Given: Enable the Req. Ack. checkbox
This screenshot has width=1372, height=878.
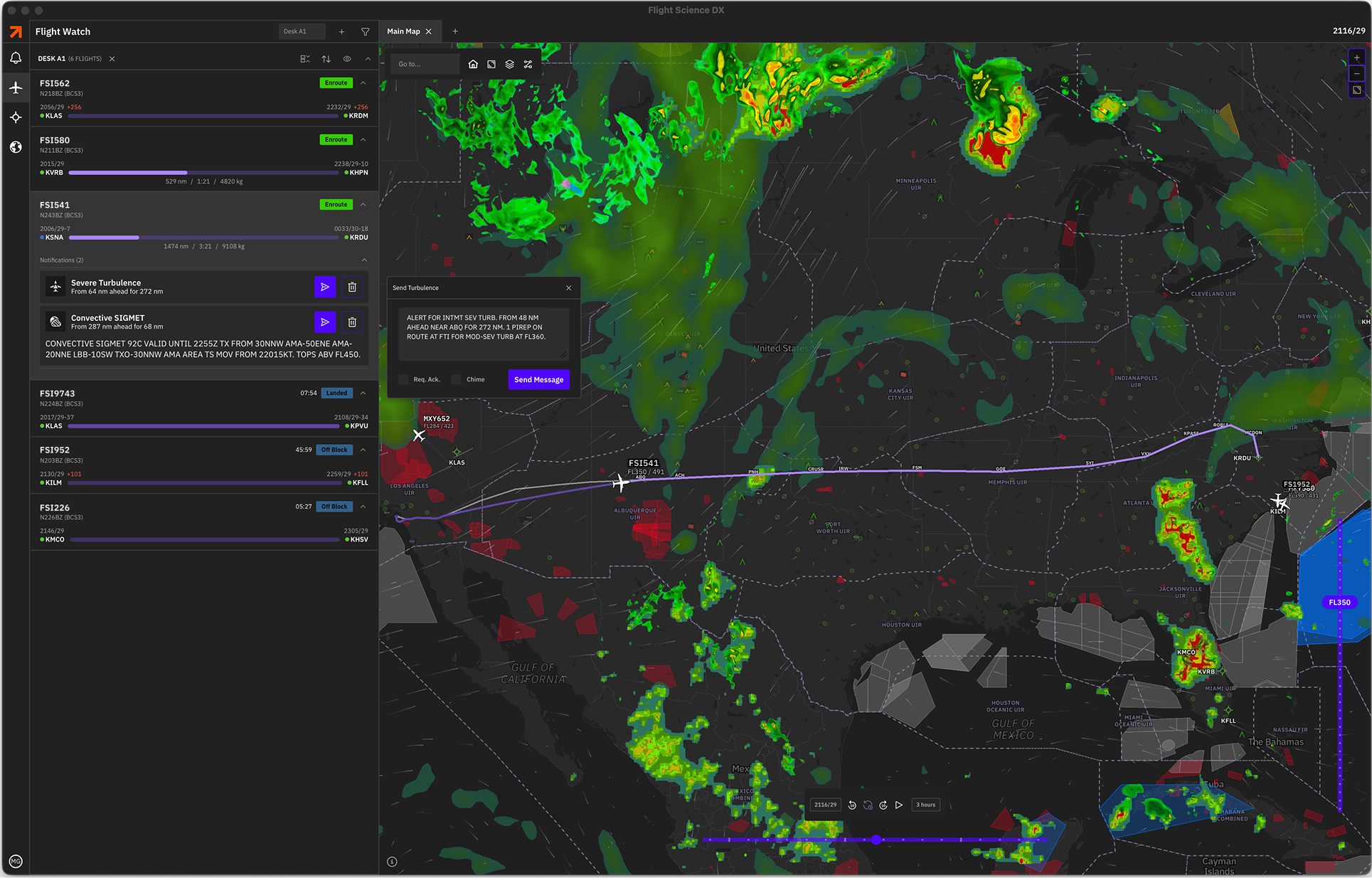Looking at the screenshot, I should tap(403, 379).
